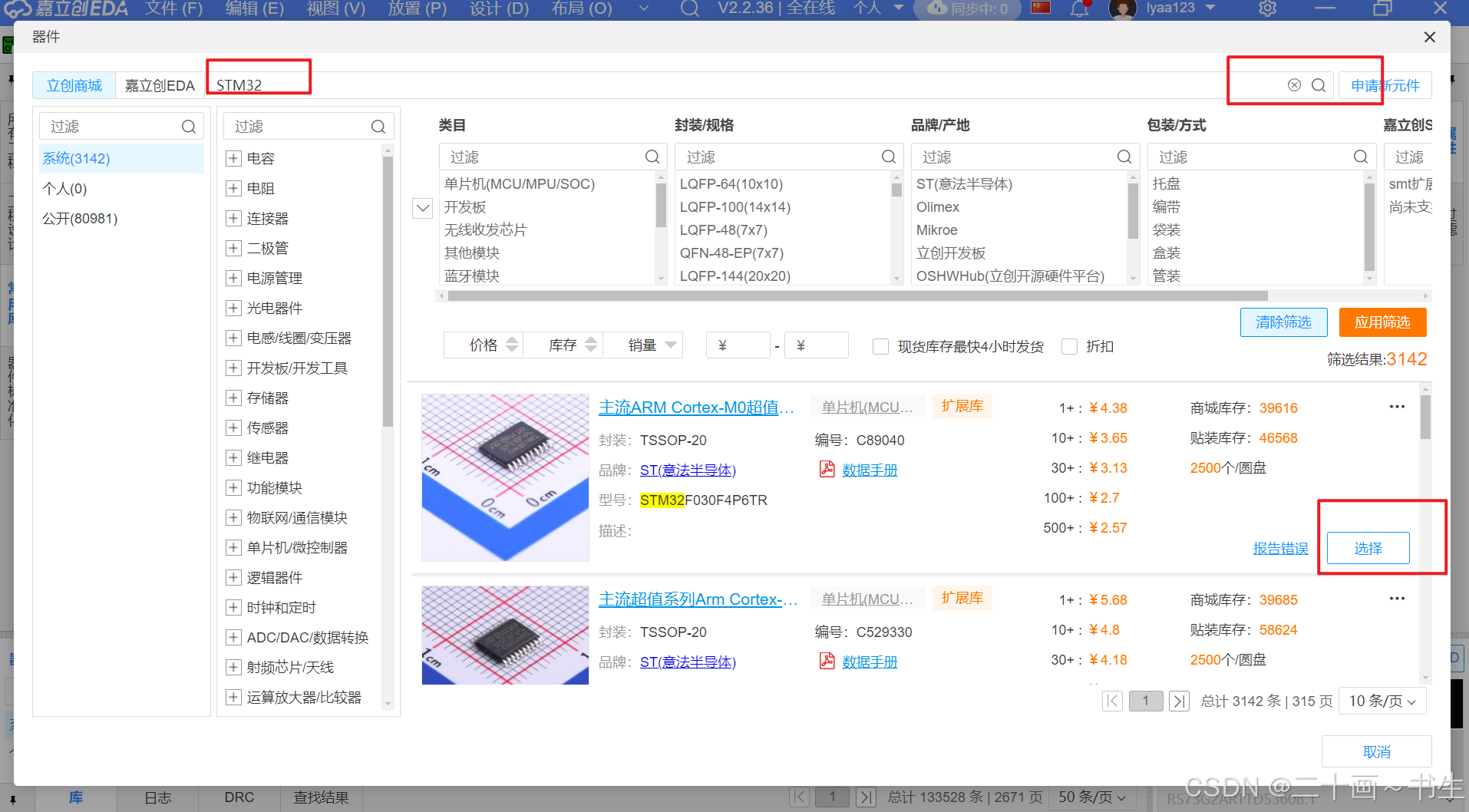Click search icon in 品牌/产地 filter
1469x812 pixels.
pyautogui.click(x=1124, y=157)
